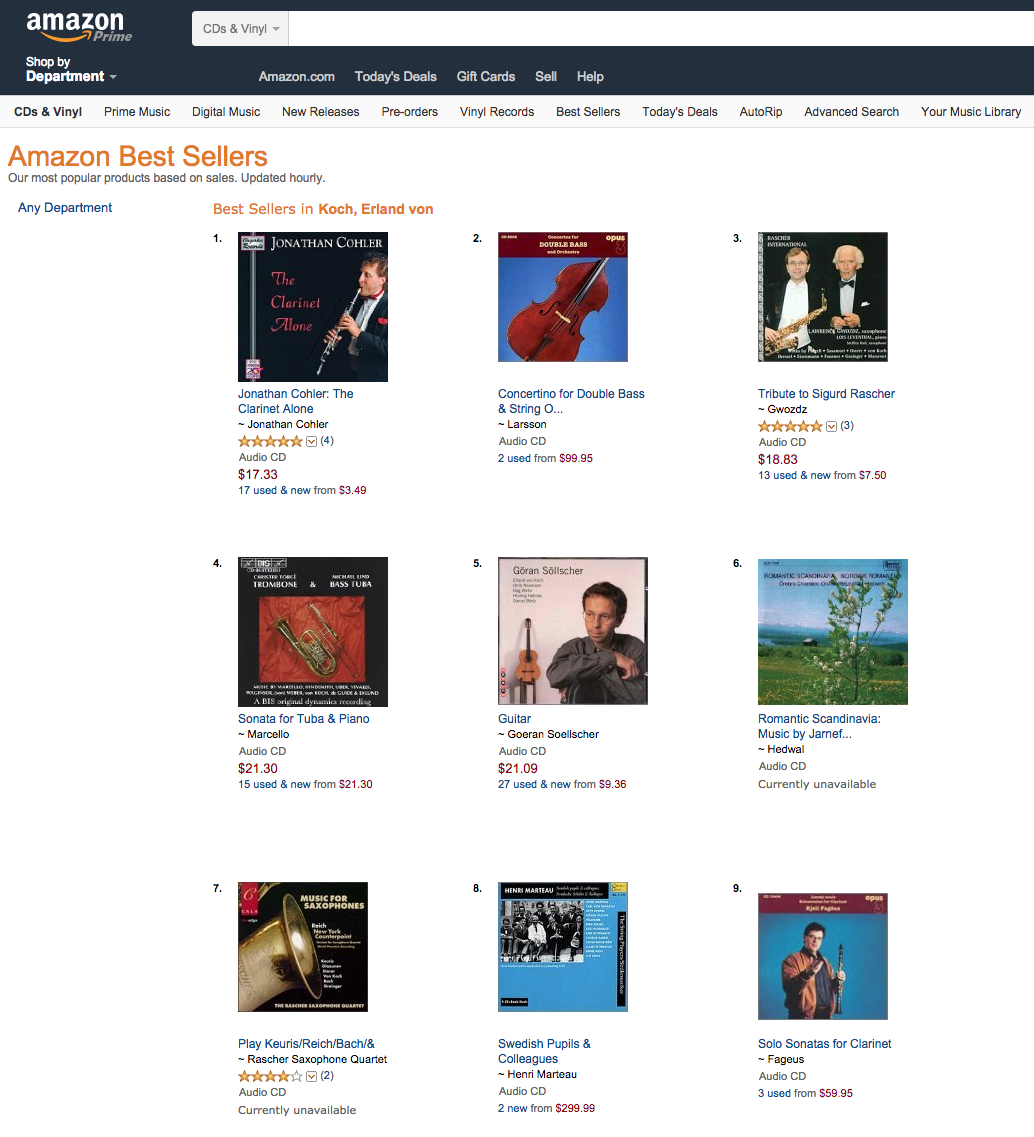Click the star rating of The Clarinet Alone
Viewport: 1034px width, 1137px height.
pos(270,442)
